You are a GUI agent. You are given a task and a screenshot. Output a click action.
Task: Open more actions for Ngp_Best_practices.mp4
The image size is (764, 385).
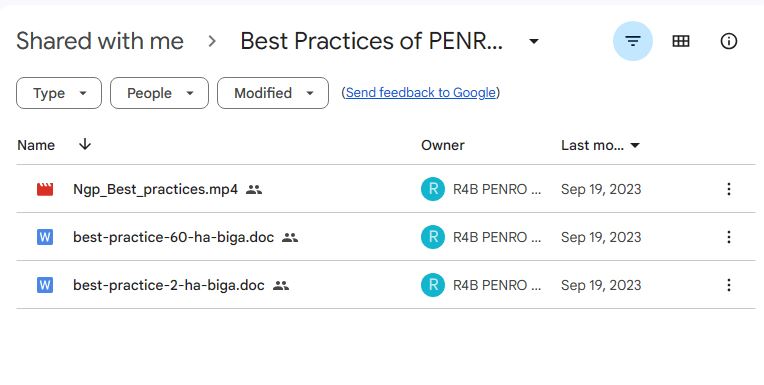pos(728,189)
